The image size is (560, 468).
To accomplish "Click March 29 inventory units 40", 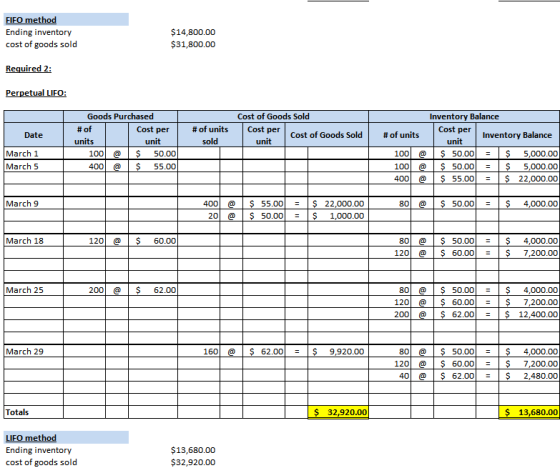I will tap(390, 376).
